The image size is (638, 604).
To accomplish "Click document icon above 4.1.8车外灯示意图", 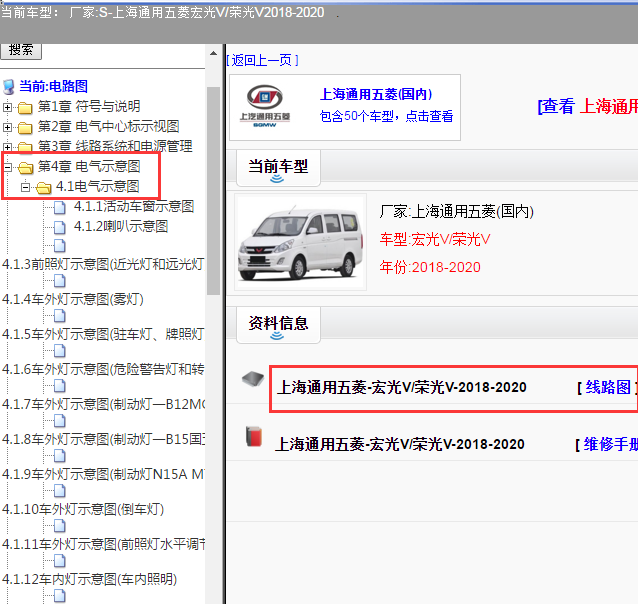I will [x=60, y=420].
